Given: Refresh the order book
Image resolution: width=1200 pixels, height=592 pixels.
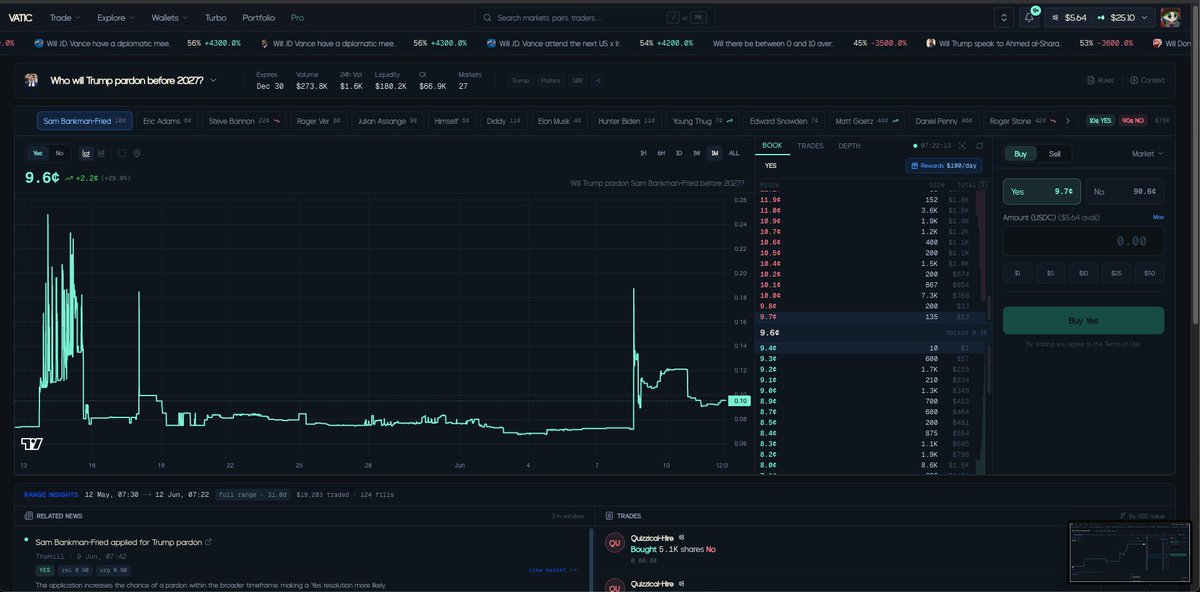Looking at the screenshot, I should tap(979, 146).
